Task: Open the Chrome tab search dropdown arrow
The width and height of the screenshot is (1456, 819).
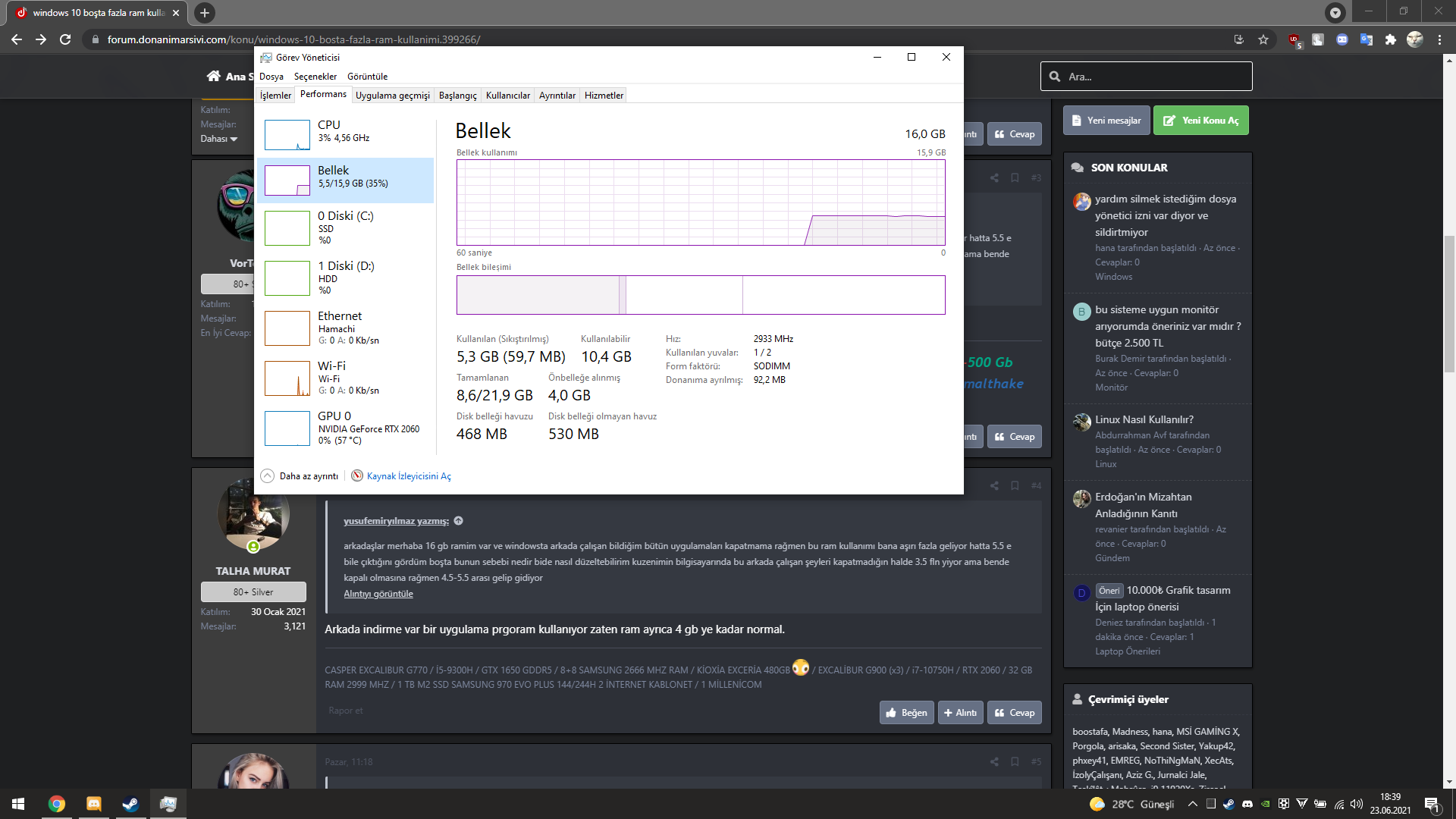Action: point(1335,13)
